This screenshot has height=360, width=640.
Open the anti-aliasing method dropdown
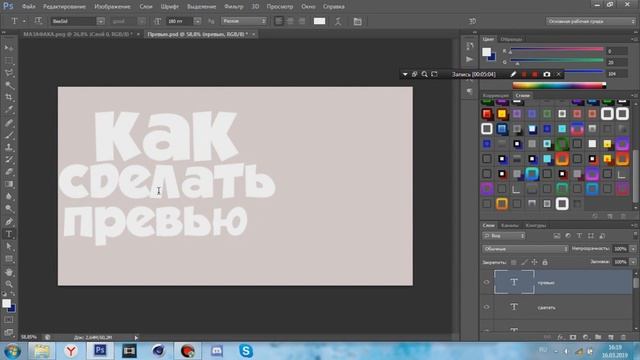click(x=244, y=21)
